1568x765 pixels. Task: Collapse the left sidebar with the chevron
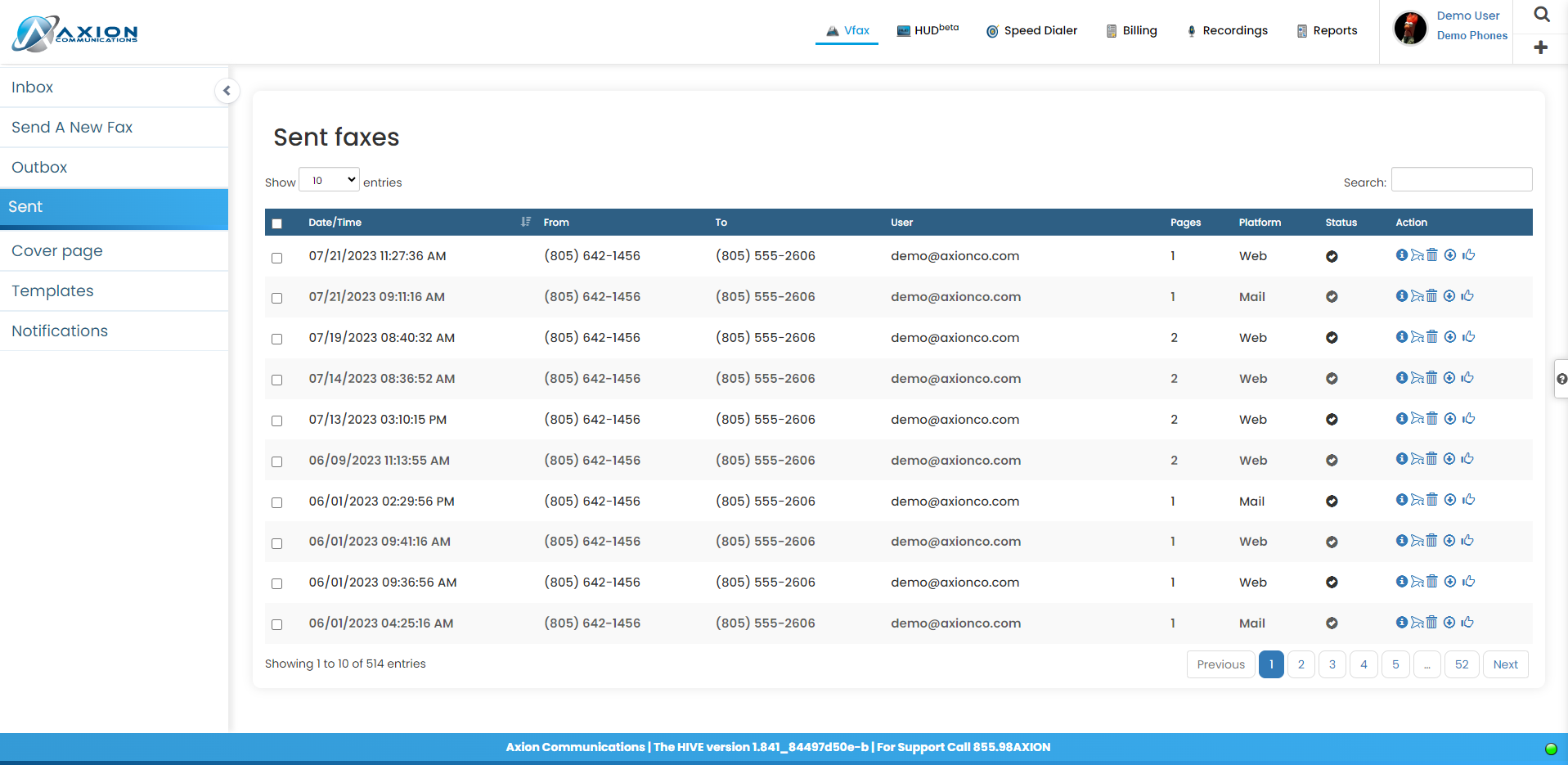227,90
